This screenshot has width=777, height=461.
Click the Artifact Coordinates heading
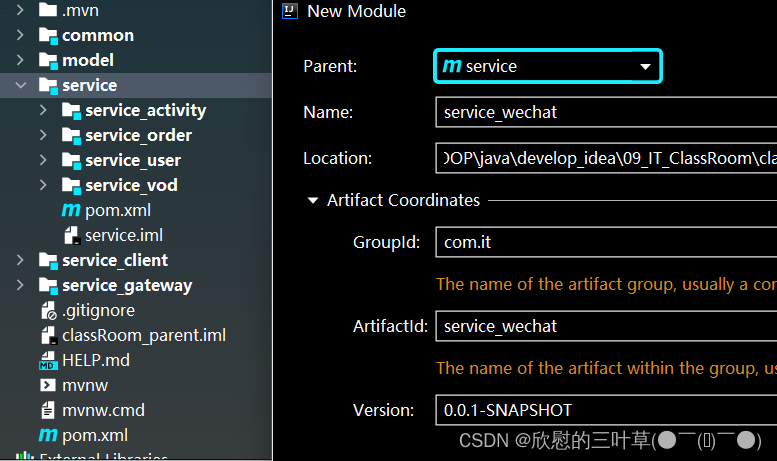pos(403,200)
